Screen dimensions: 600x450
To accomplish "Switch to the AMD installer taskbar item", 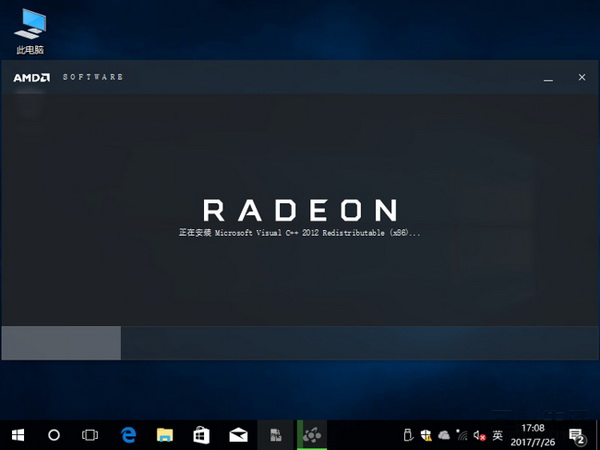I will [312, 435].
